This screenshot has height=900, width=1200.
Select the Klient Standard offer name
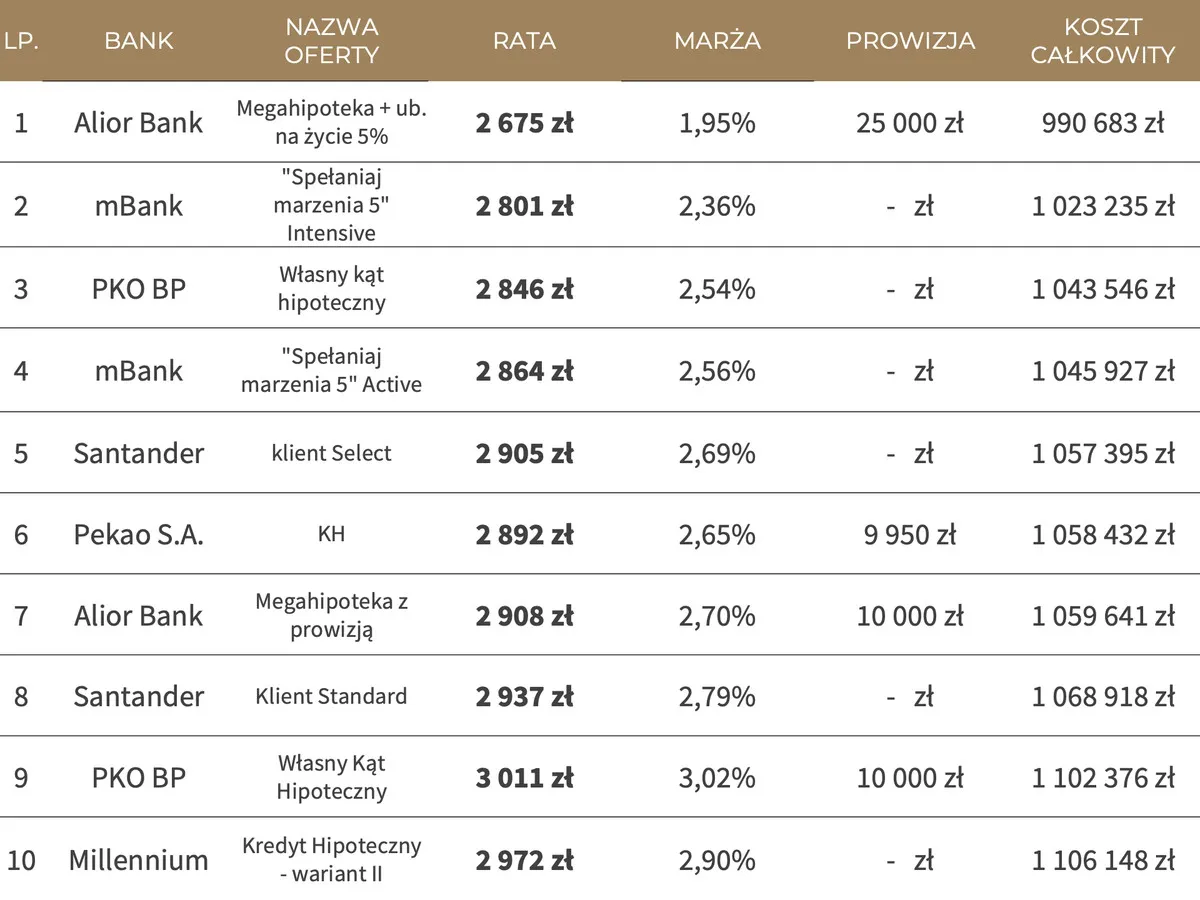(331, 696)
